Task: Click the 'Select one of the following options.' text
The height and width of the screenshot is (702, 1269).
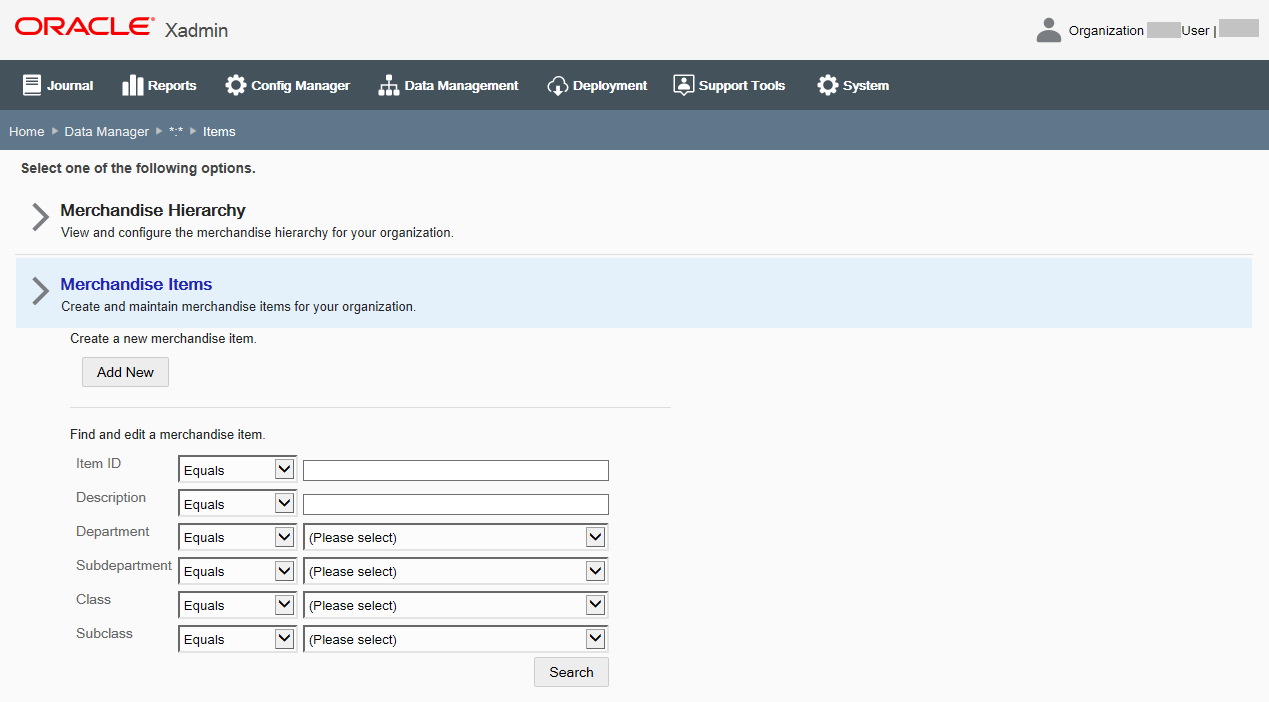Action: point(138,168)
